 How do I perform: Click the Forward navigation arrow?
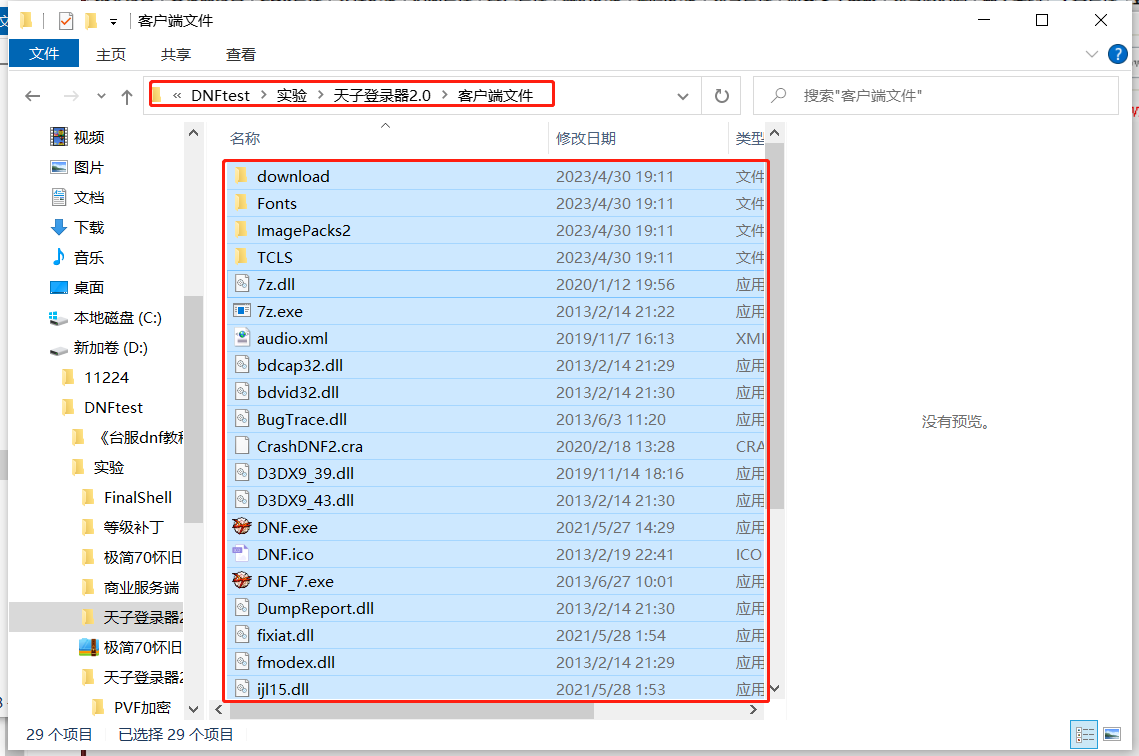tap(71, 96)
